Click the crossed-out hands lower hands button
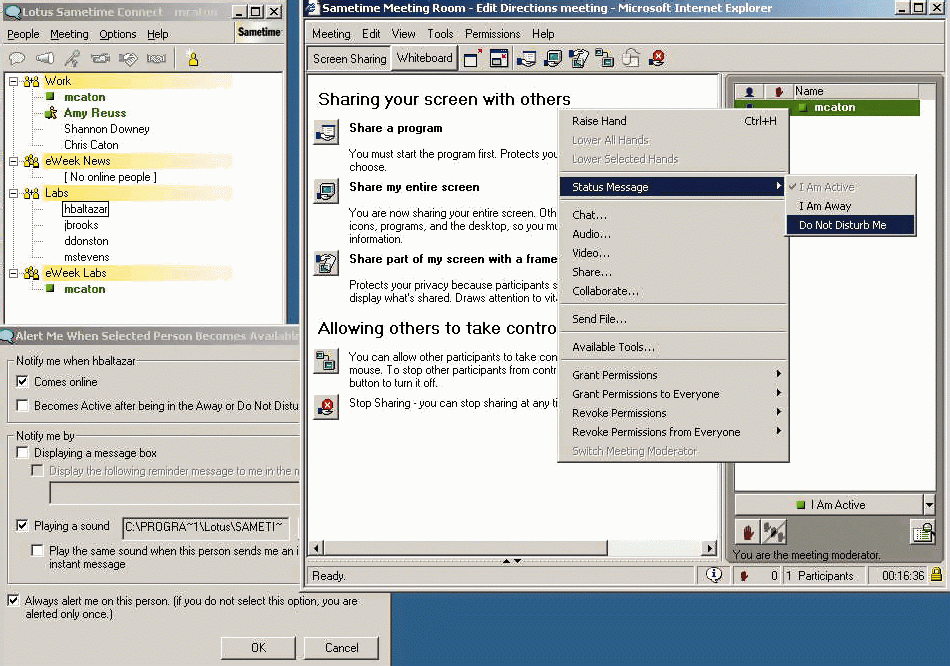This screenshot has height=666, width=950. pos(774,533)
